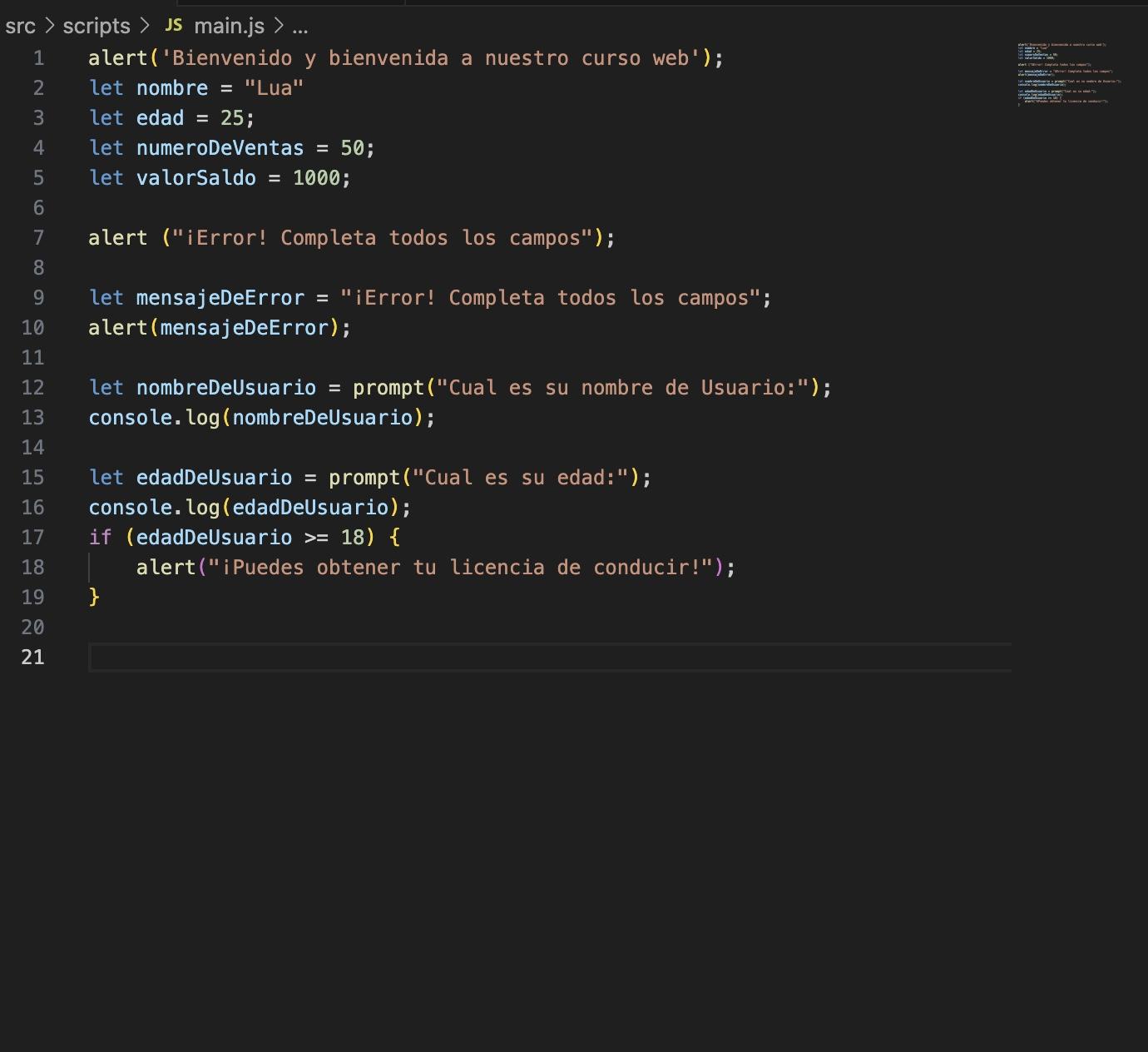Click line number 1 in the gutter

pos(38,58)
